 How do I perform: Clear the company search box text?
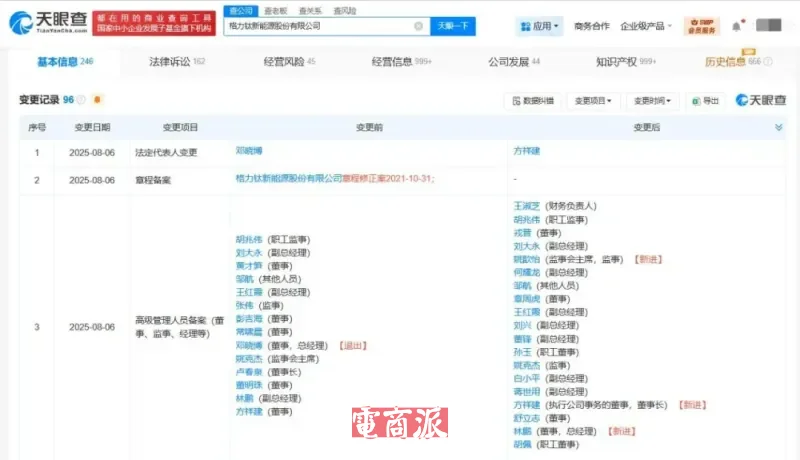418,26
